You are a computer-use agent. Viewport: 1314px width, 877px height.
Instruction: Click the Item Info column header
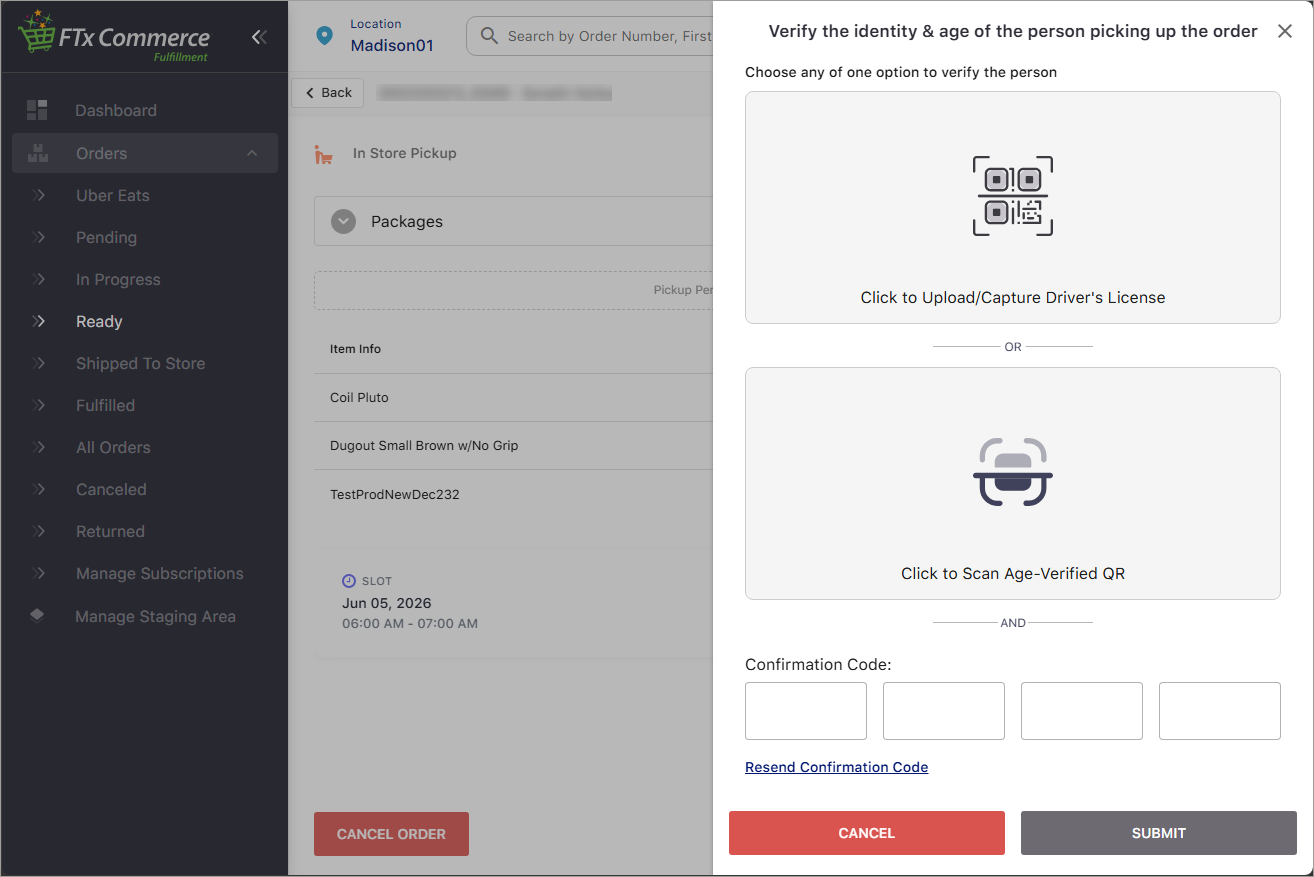pos(356,349)
